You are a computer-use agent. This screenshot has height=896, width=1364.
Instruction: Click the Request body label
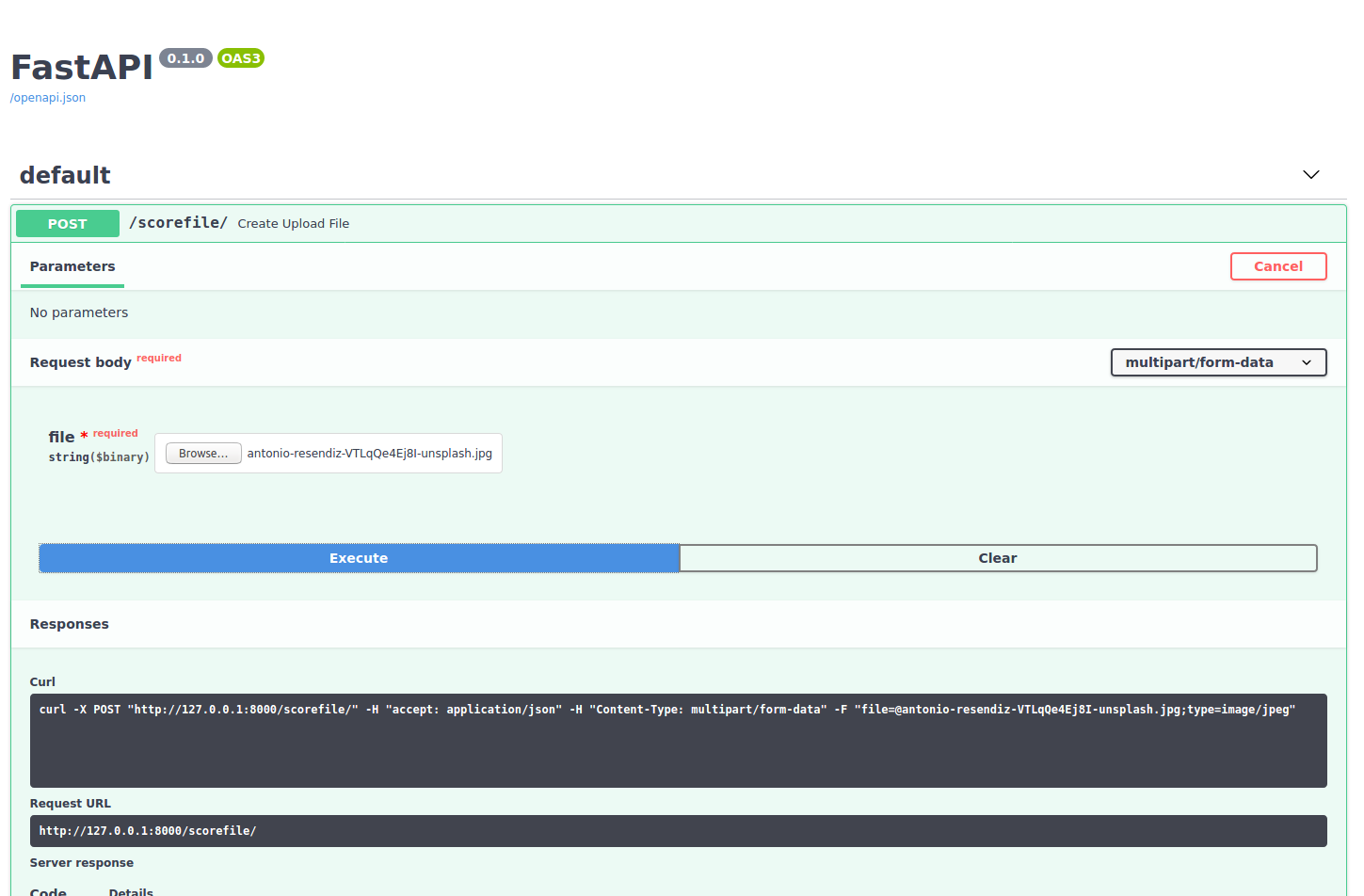click(81, 362)
